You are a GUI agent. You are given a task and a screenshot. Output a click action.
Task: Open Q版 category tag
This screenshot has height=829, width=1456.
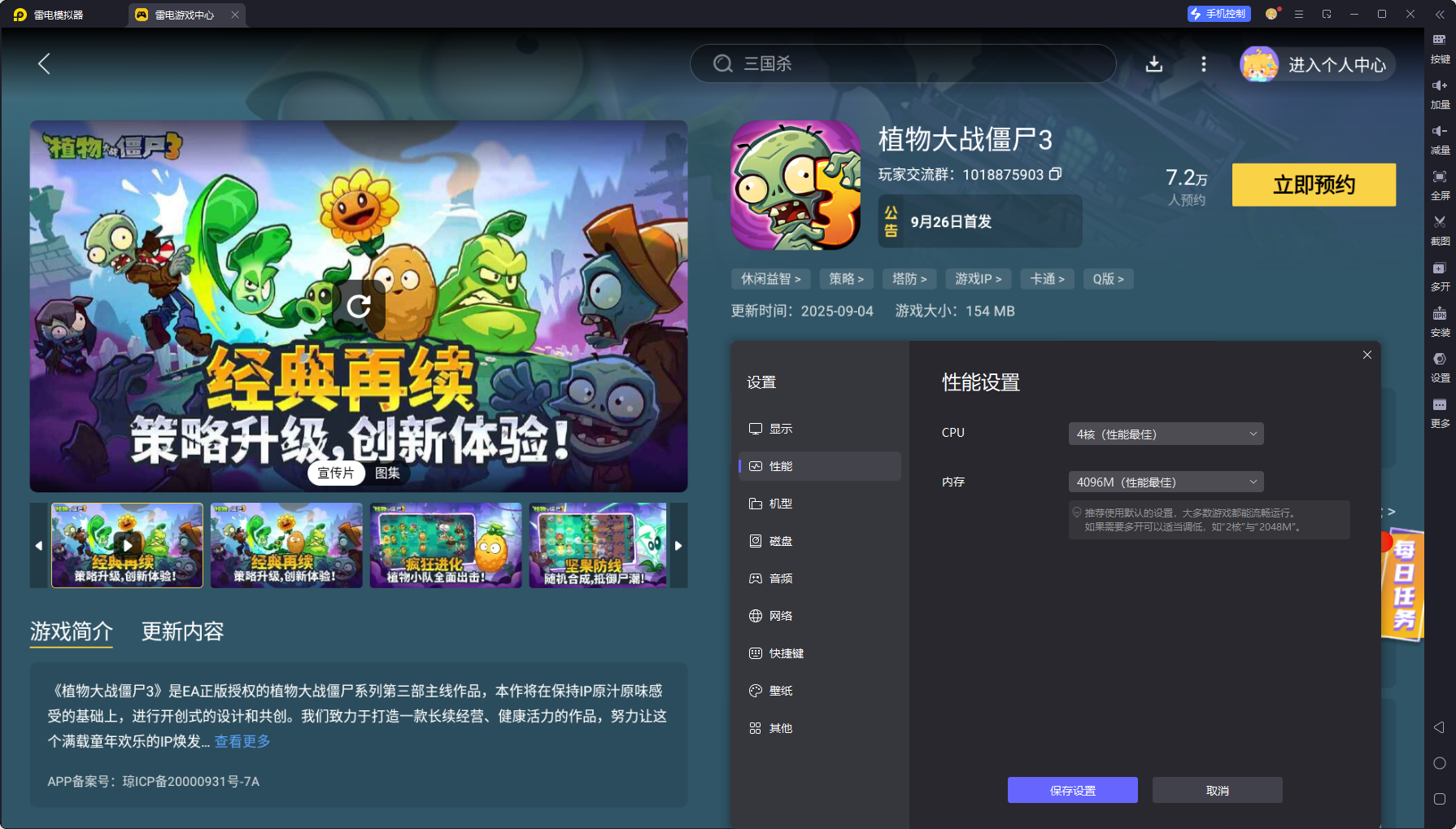click(x=1108, y=279)
